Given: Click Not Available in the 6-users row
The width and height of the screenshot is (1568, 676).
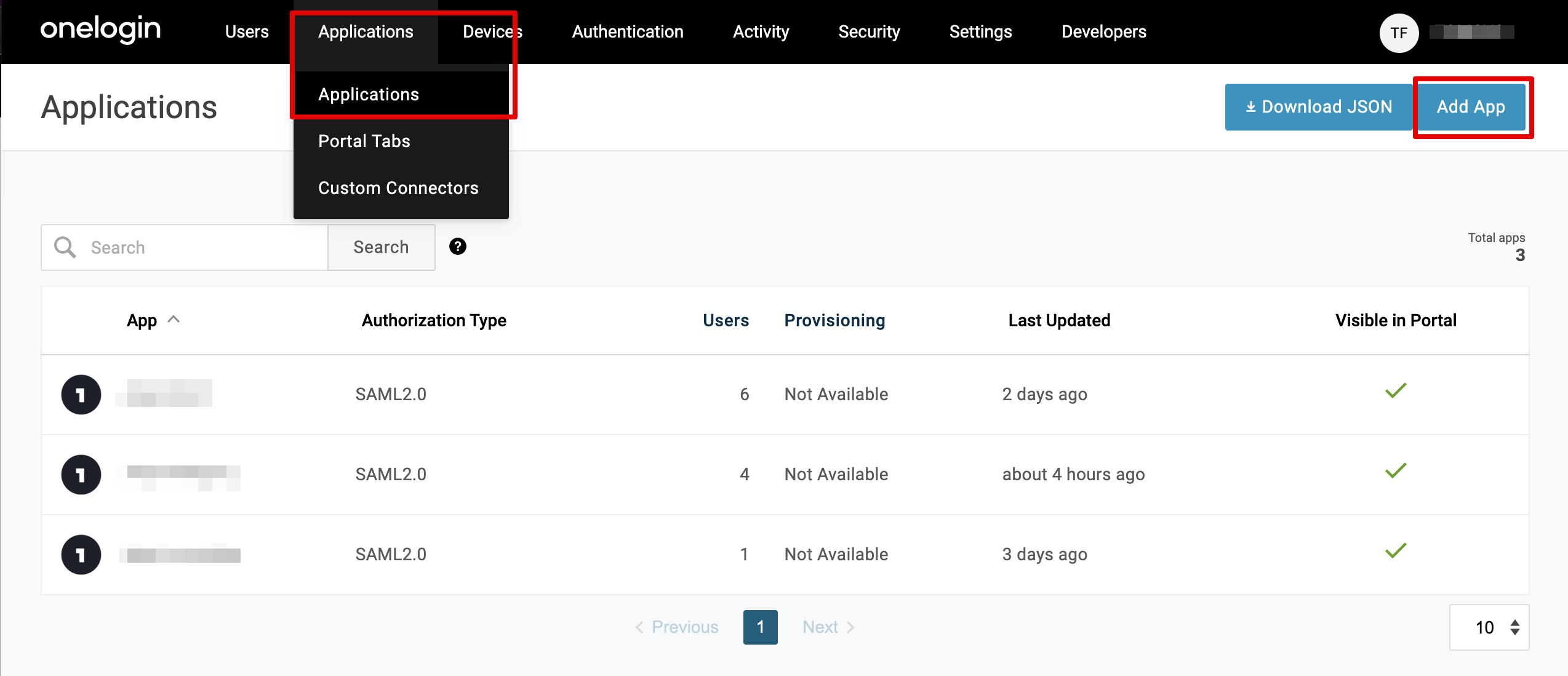Looking at the screenshot, I should point(836,394).
